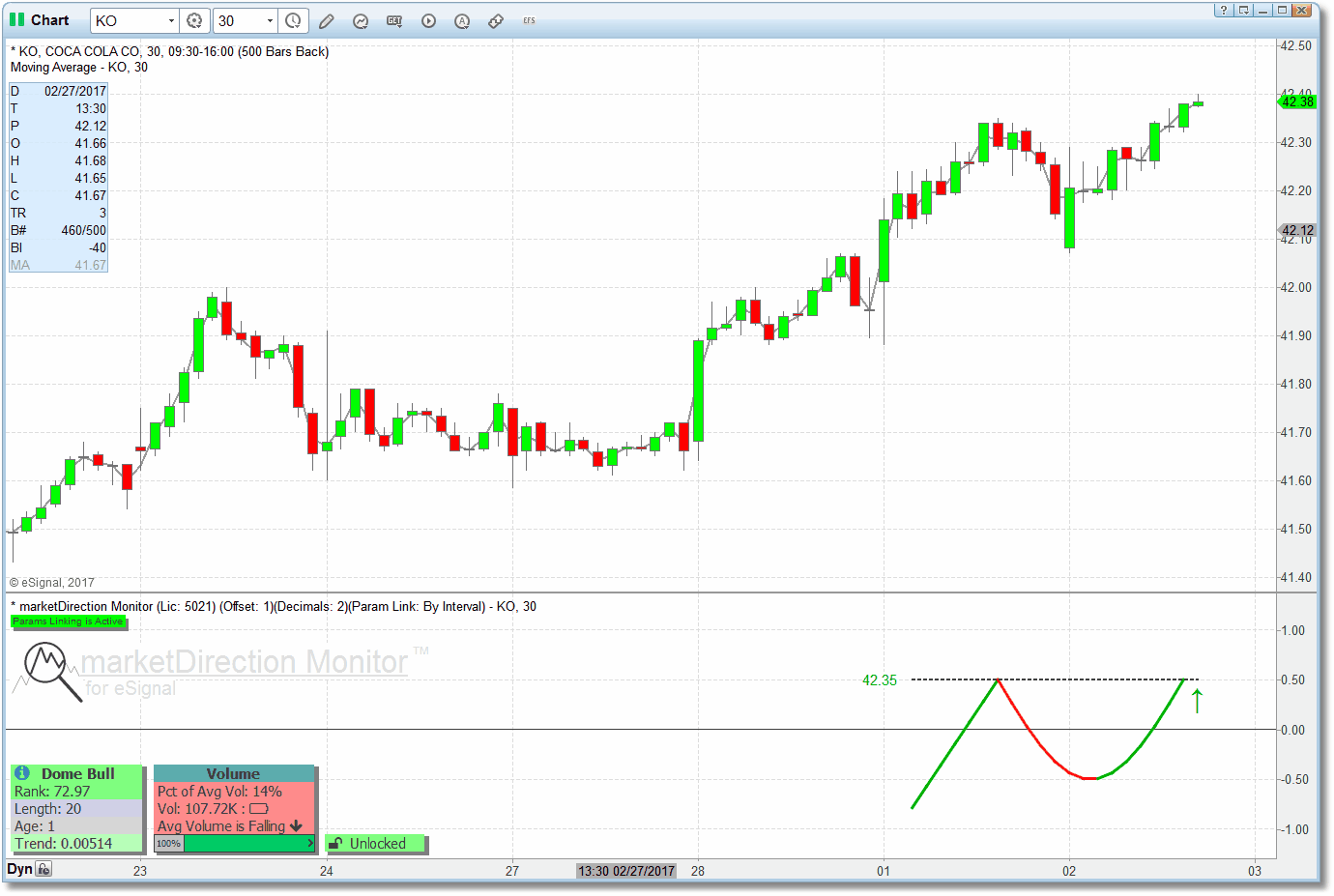Select the pencil drawing tools icon
Viewport: 1334px width, 896px height.
pyautogui.click(x=327, y=20)
